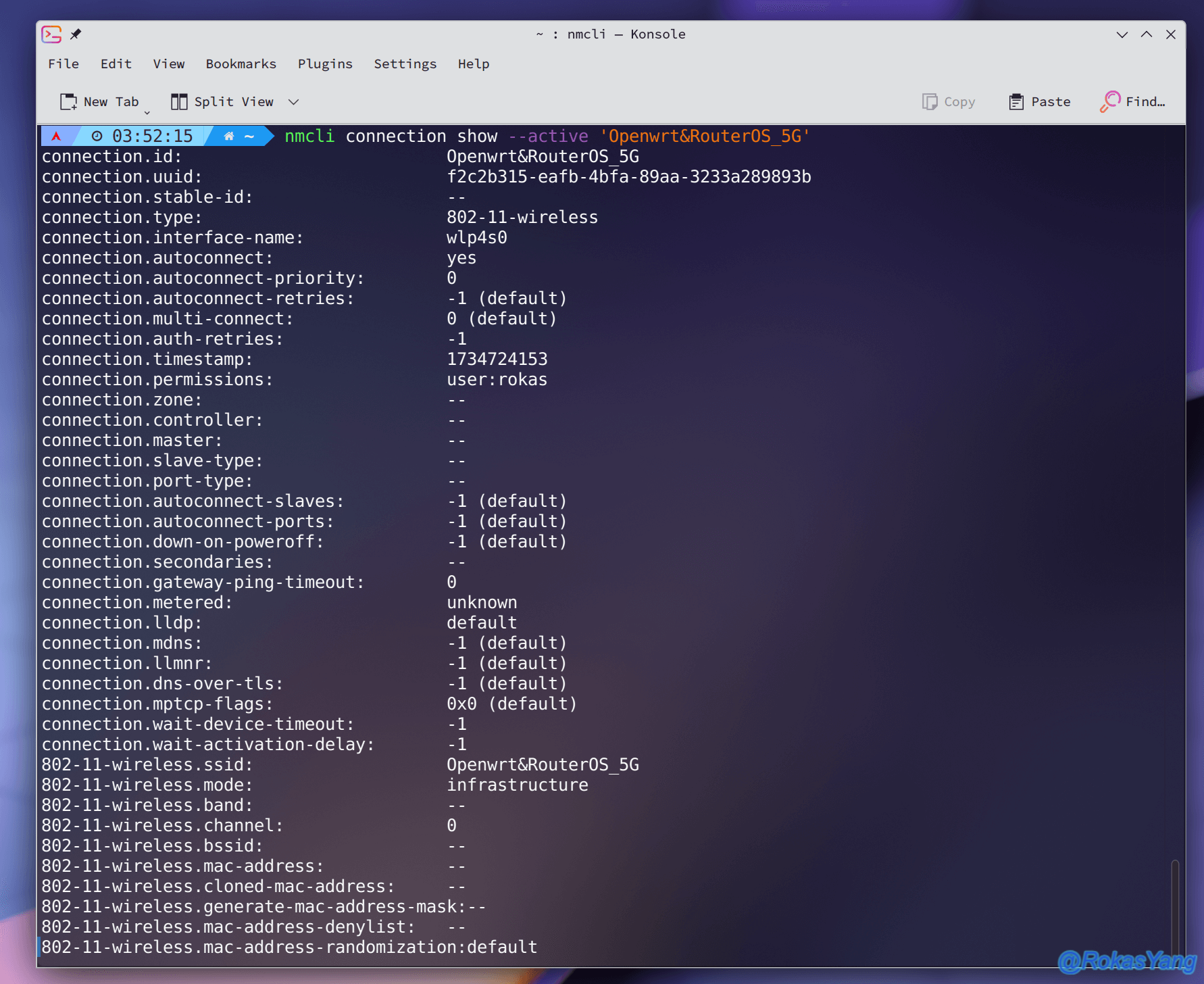This screenshot has width=1204, height=984.
Task: Click the Konsole app icon in title bar
Action: pos(51,34)
